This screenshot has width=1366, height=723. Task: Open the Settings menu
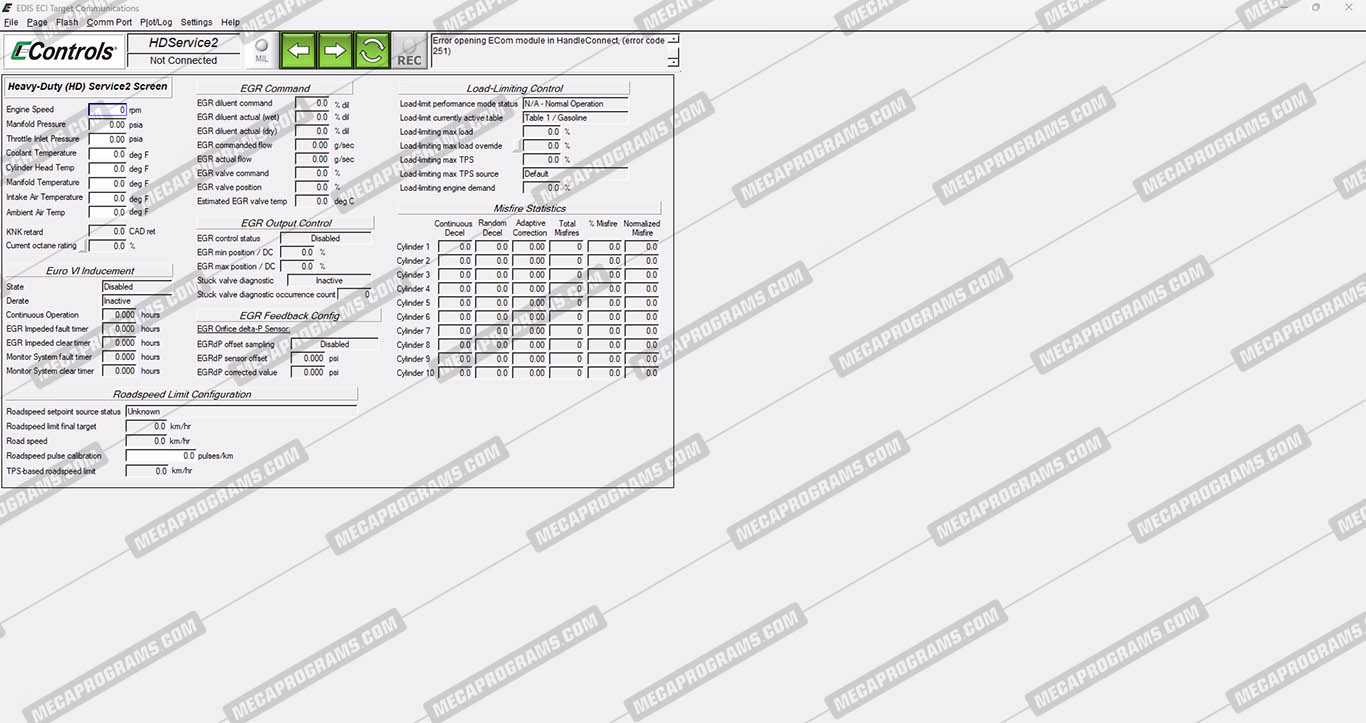coord(196,22)
